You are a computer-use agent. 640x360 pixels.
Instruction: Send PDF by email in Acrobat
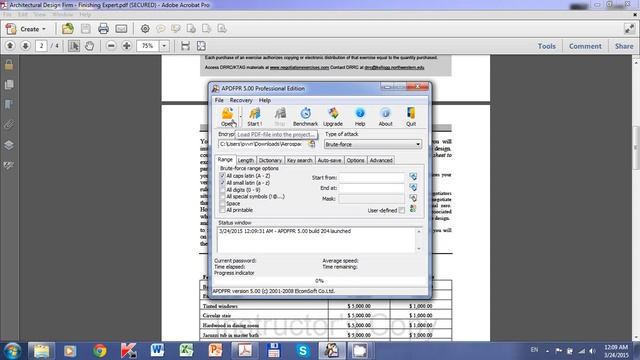coord(121,29)
